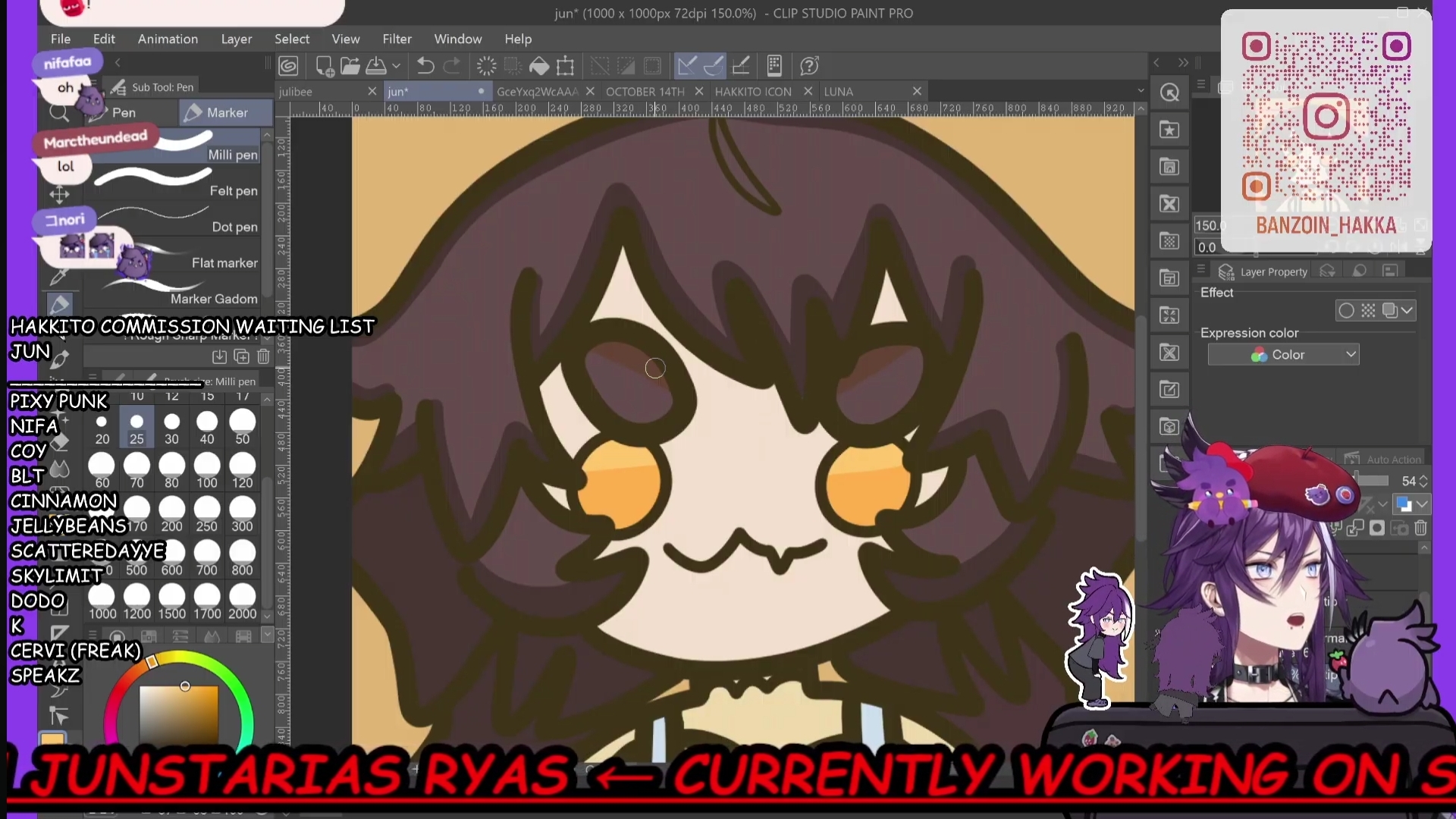Open Expression color dropdown
This screenshot has width=1456, height=819.
click(1283, 355)
